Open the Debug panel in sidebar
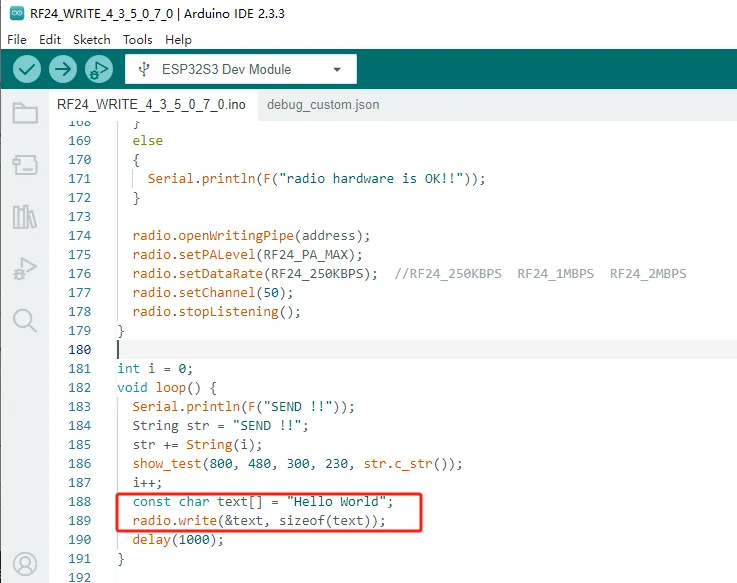Screen dimensions: 737x583 click(x=25, y=268)
